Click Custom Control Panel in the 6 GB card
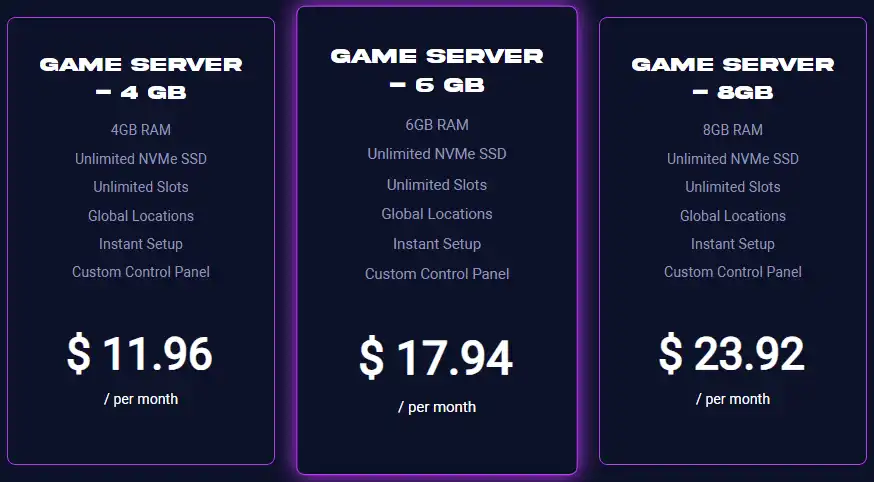This screenshot has height=482, width=874. coord(437,274)
